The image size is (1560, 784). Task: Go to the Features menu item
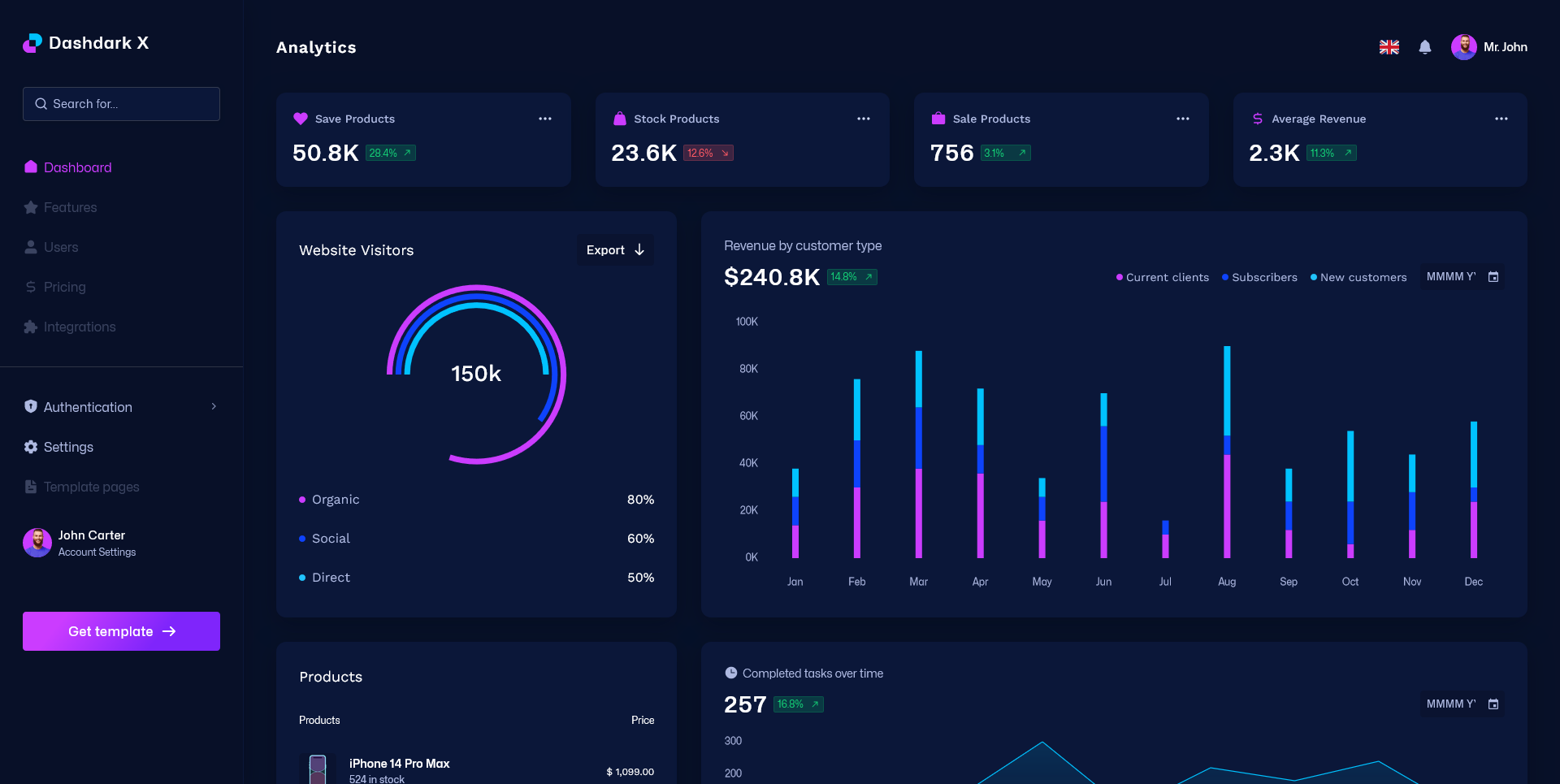tap(70, 207)
